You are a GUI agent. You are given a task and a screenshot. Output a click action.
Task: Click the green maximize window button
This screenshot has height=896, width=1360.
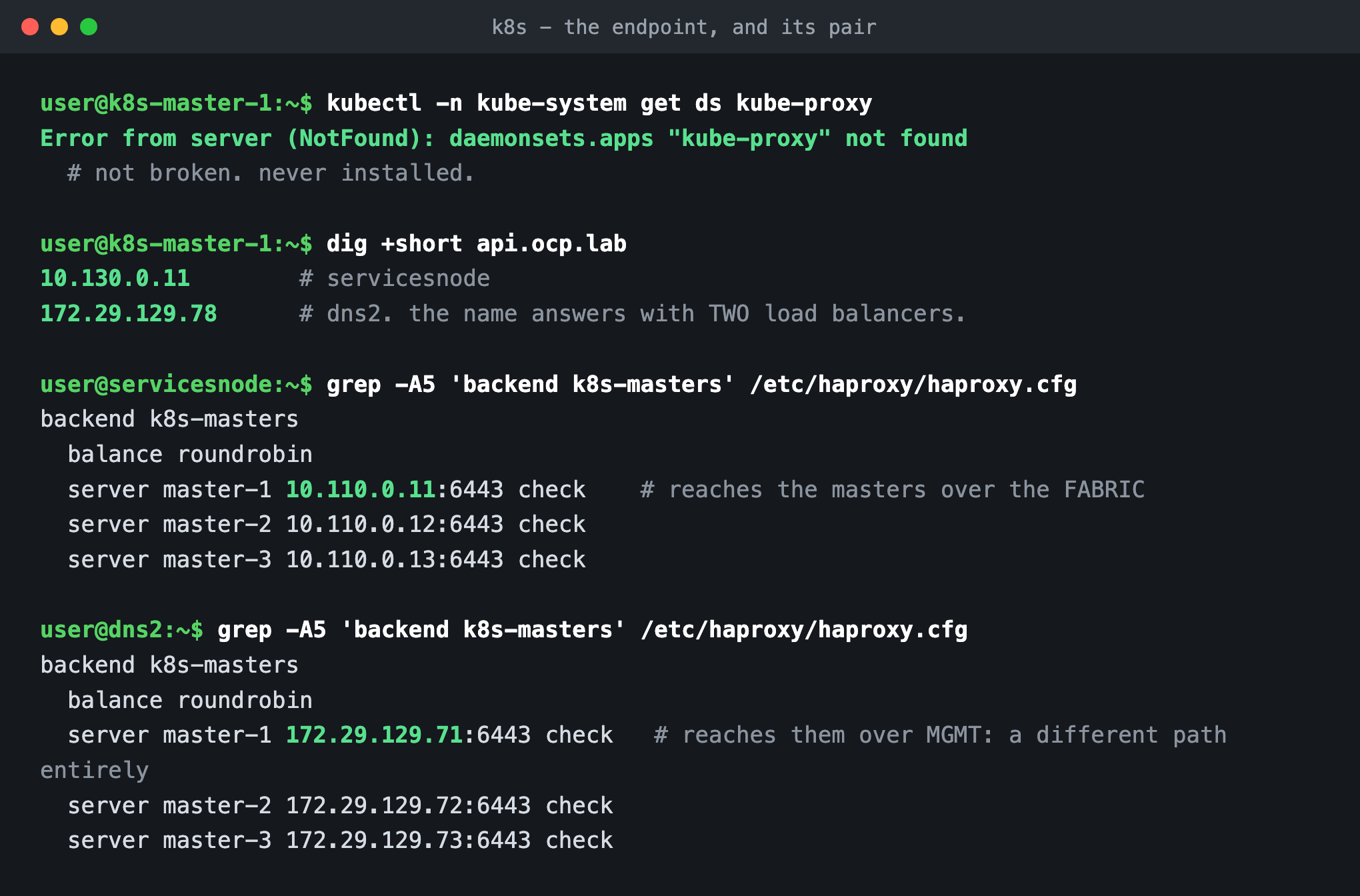pos(89,27)
